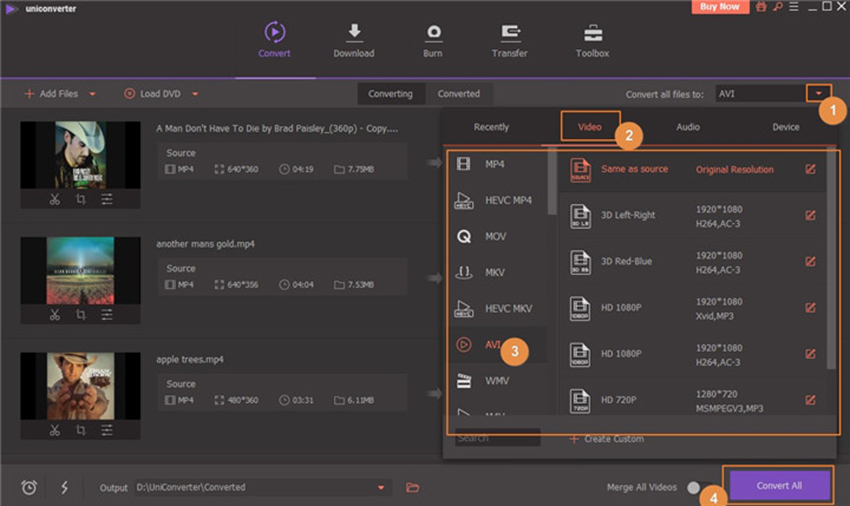Select 3D Red-Blue preset

tap(692, 262)
